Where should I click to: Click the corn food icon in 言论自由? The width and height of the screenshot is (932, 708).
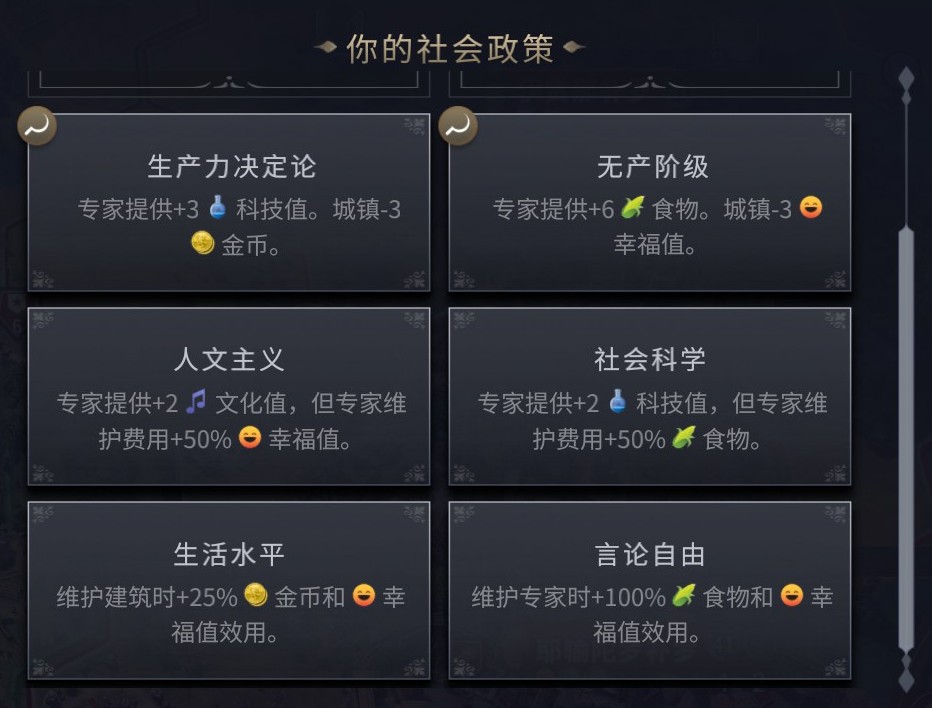684,596
